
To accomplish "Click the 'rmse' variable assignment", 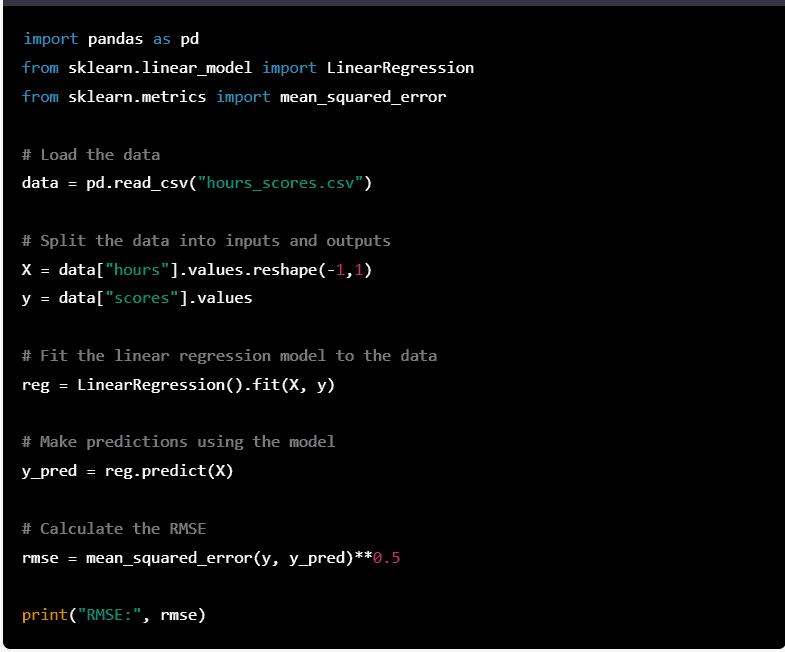I will click(40, 558).
